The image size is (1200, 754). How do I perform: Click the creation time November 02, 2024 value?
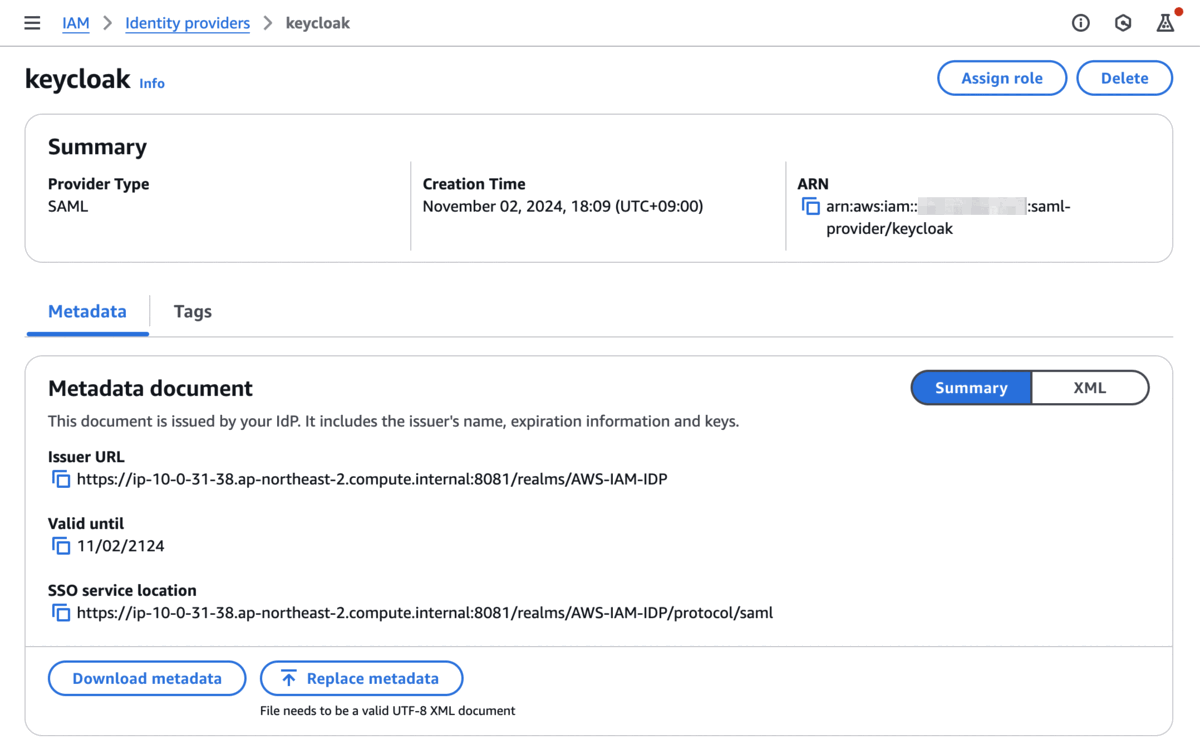pyautogui.click(x=563, y=207)
